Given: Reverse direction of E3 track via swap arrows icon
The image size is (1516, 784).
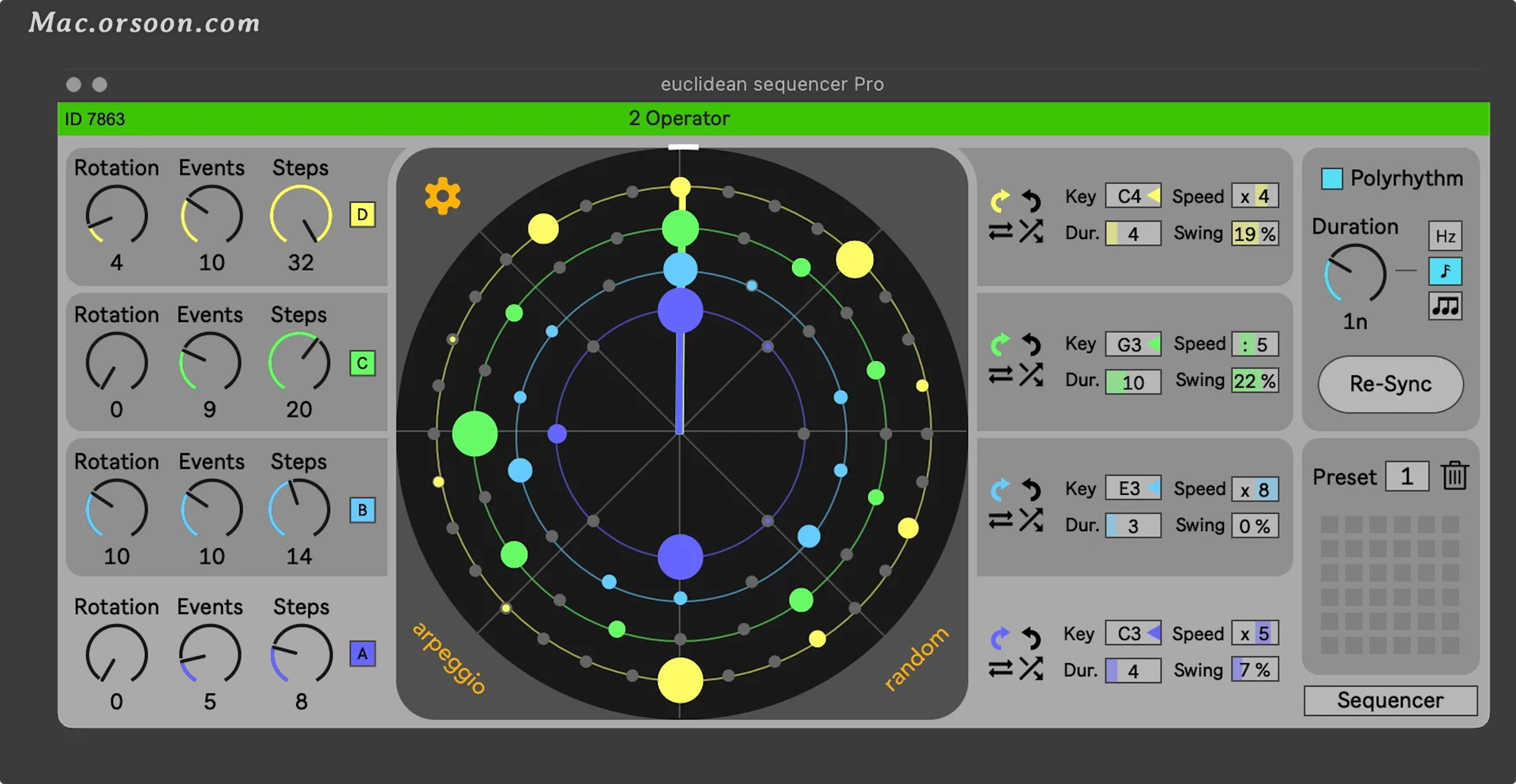Looking at the screenshot, I should [x=999, y=521].
